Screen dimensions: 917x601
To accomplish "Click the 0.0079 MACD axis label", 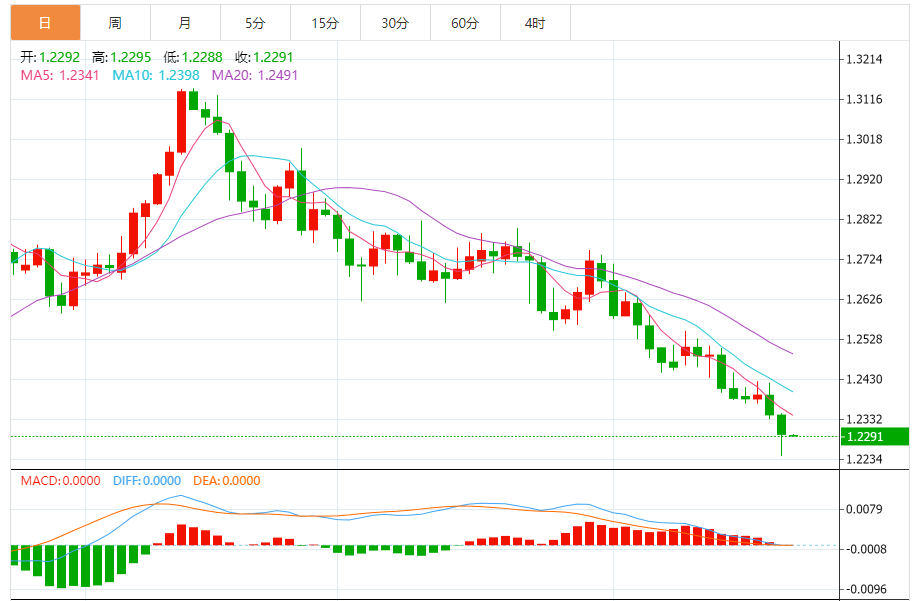I will click(x=864, y=509).
